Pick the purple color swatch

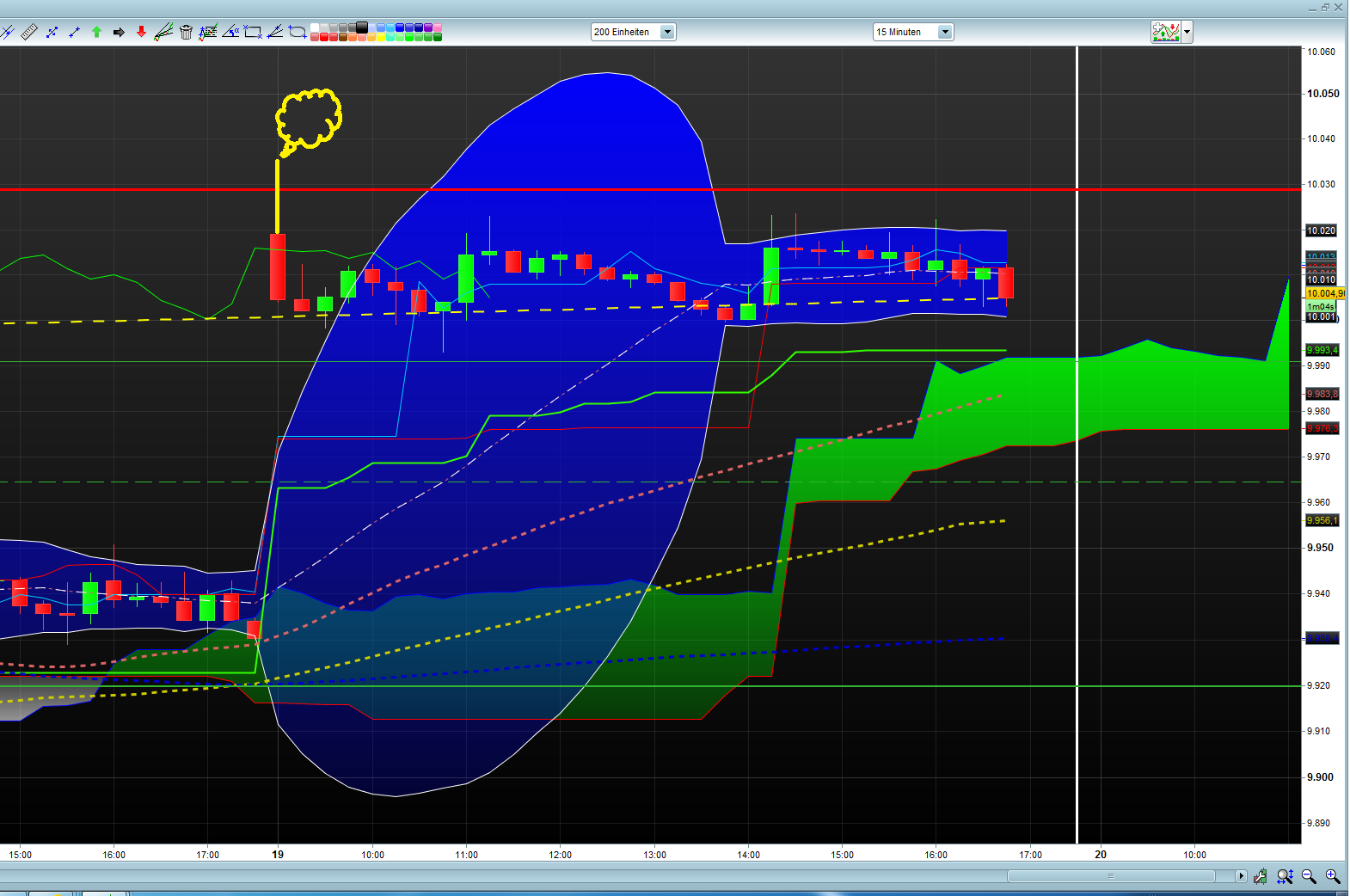(428, 28)
